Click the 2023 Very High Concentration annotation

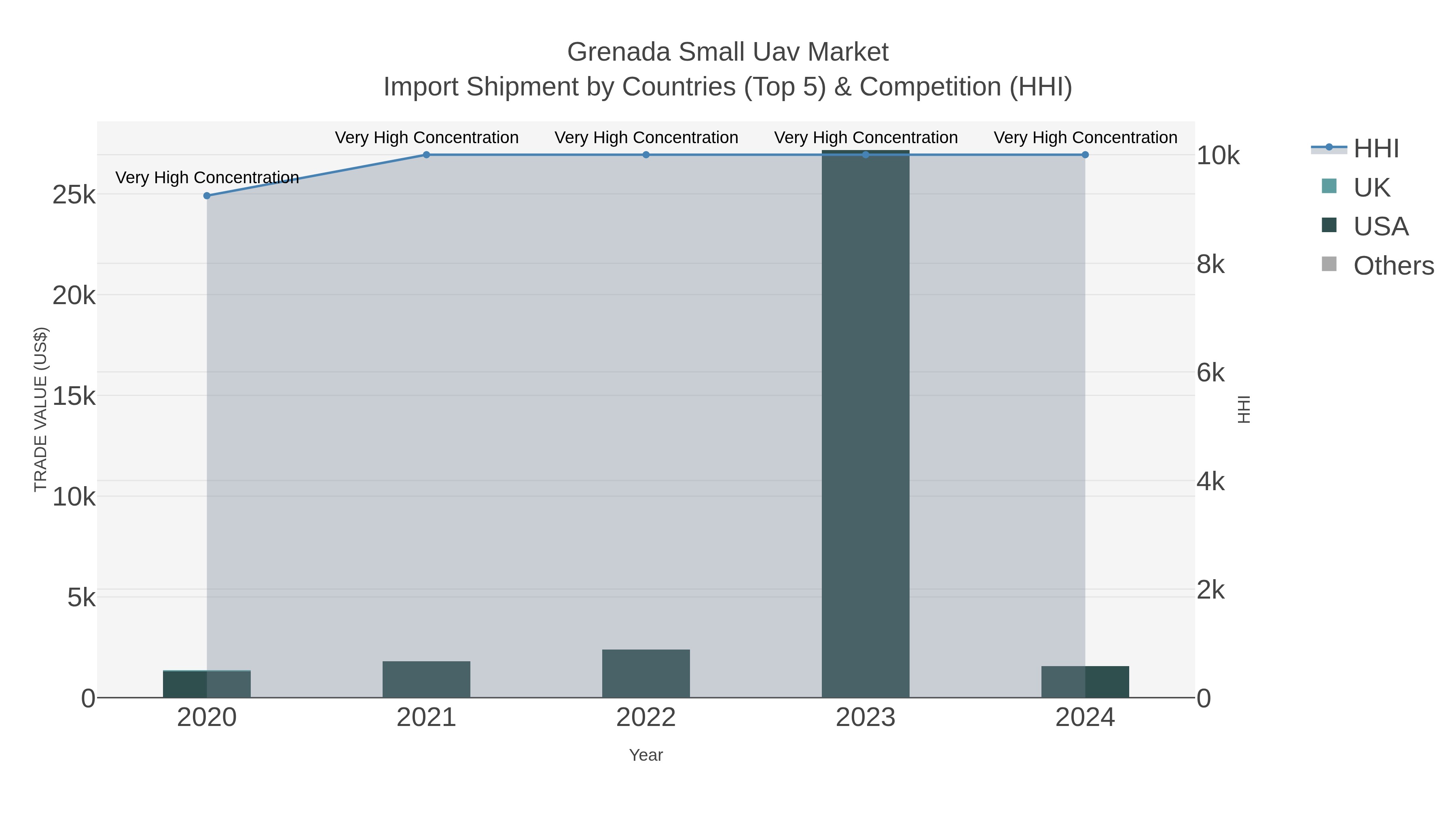(x=866, y=138)
